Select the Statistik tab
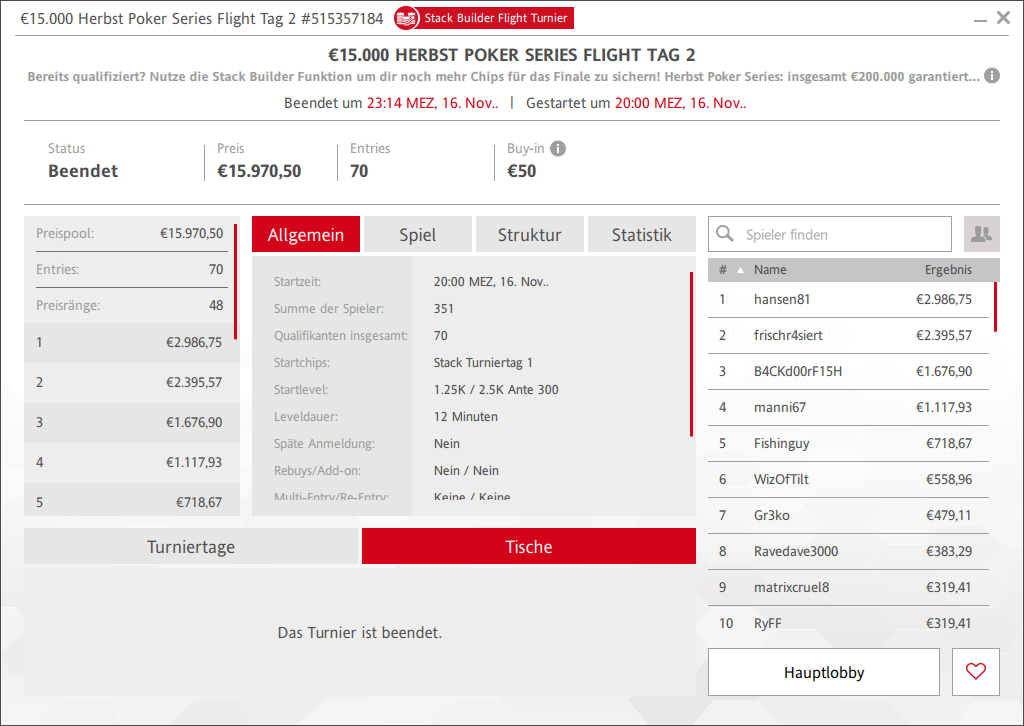This screenshot has width=1024, height=726. click(x=641, y=235)
